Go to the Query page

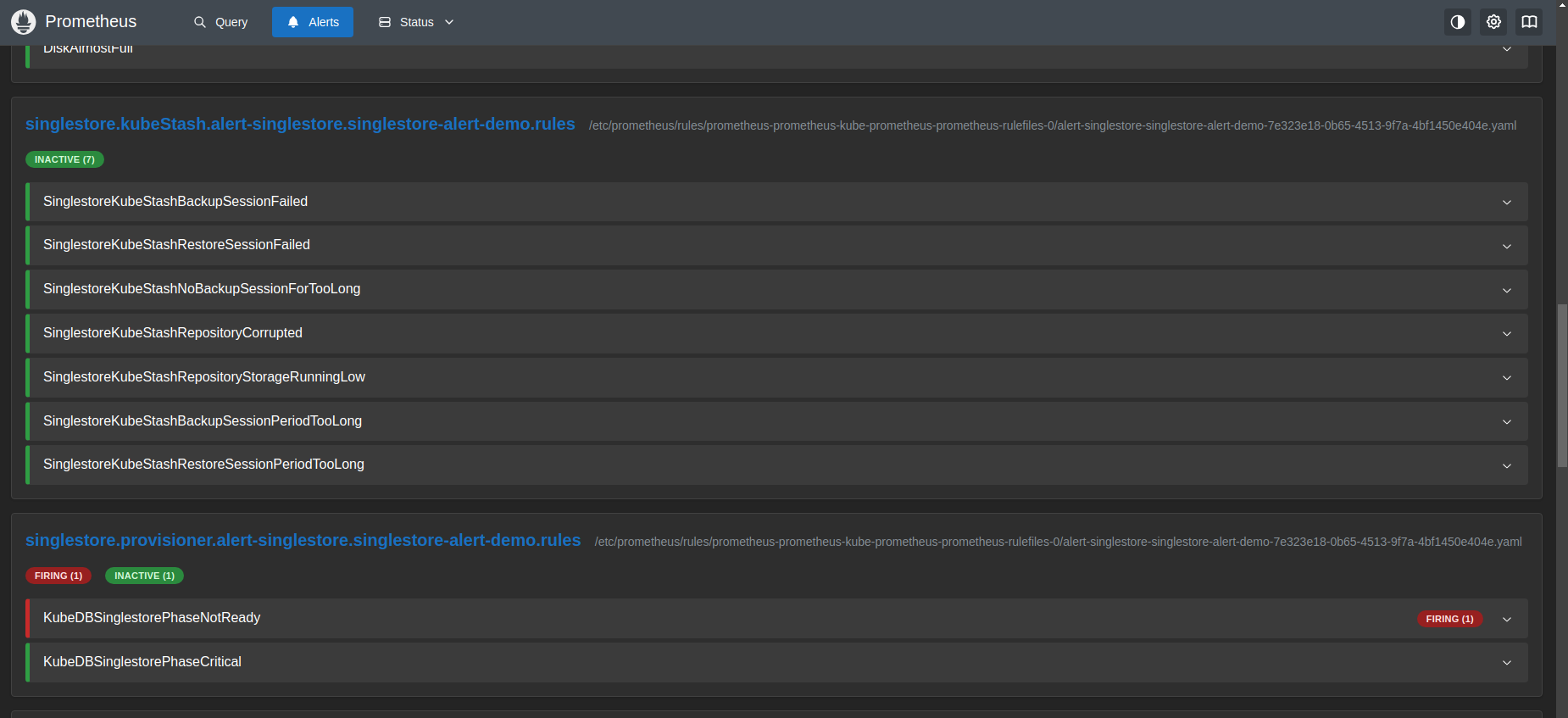click(220, 22)
